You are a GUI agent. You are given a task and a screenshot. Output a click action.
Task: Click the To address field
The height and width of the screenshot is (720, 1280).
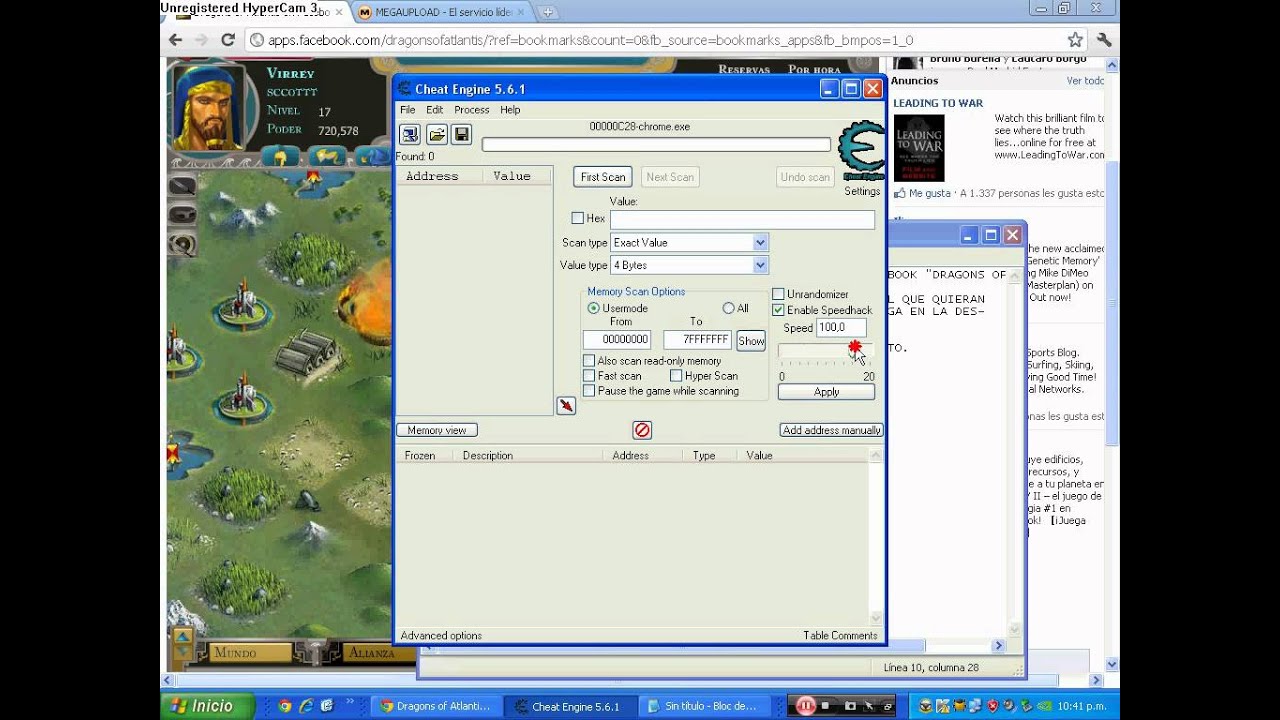[x=698, y=340]
